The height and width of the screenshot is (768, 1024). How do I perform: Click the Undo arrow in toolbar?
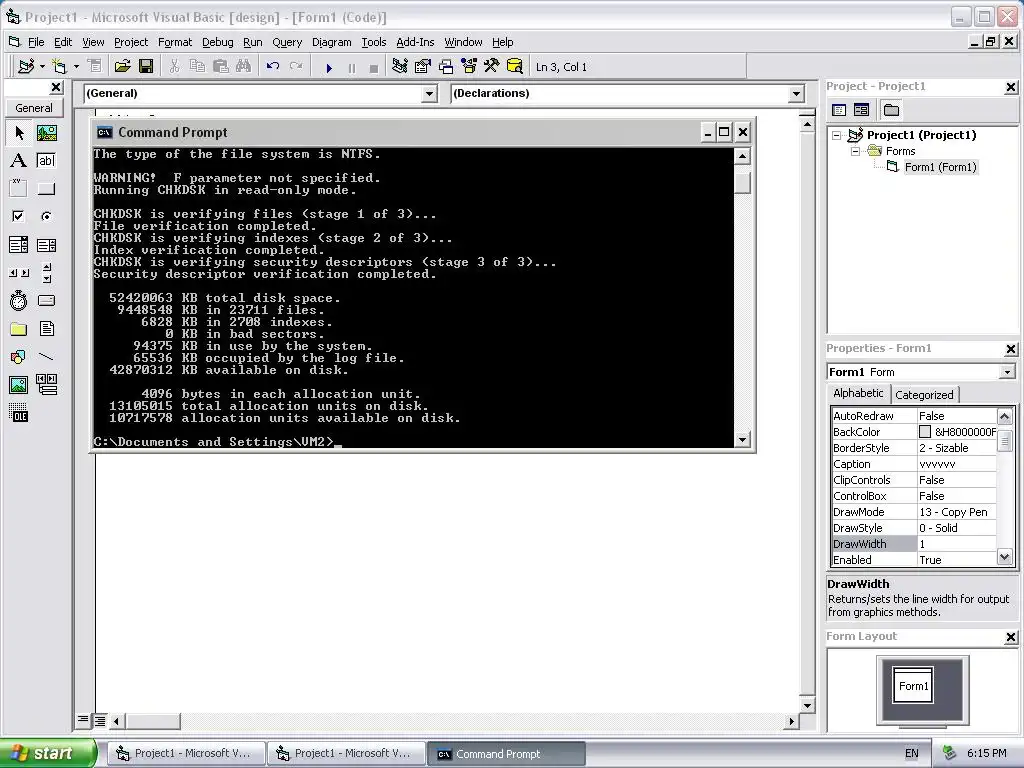point(272,66)
